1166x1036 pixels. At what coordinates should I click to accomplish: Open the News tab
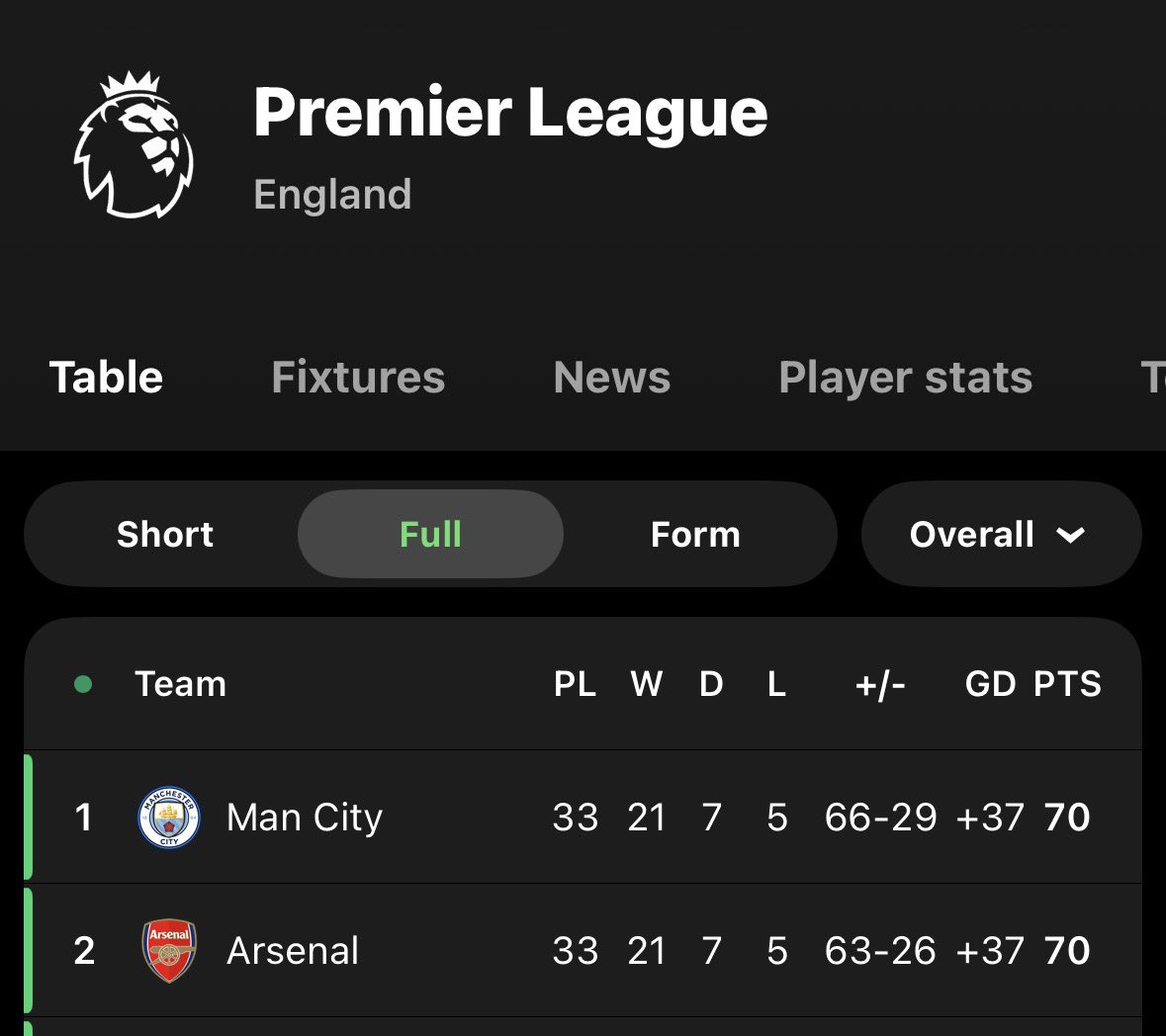611,378
